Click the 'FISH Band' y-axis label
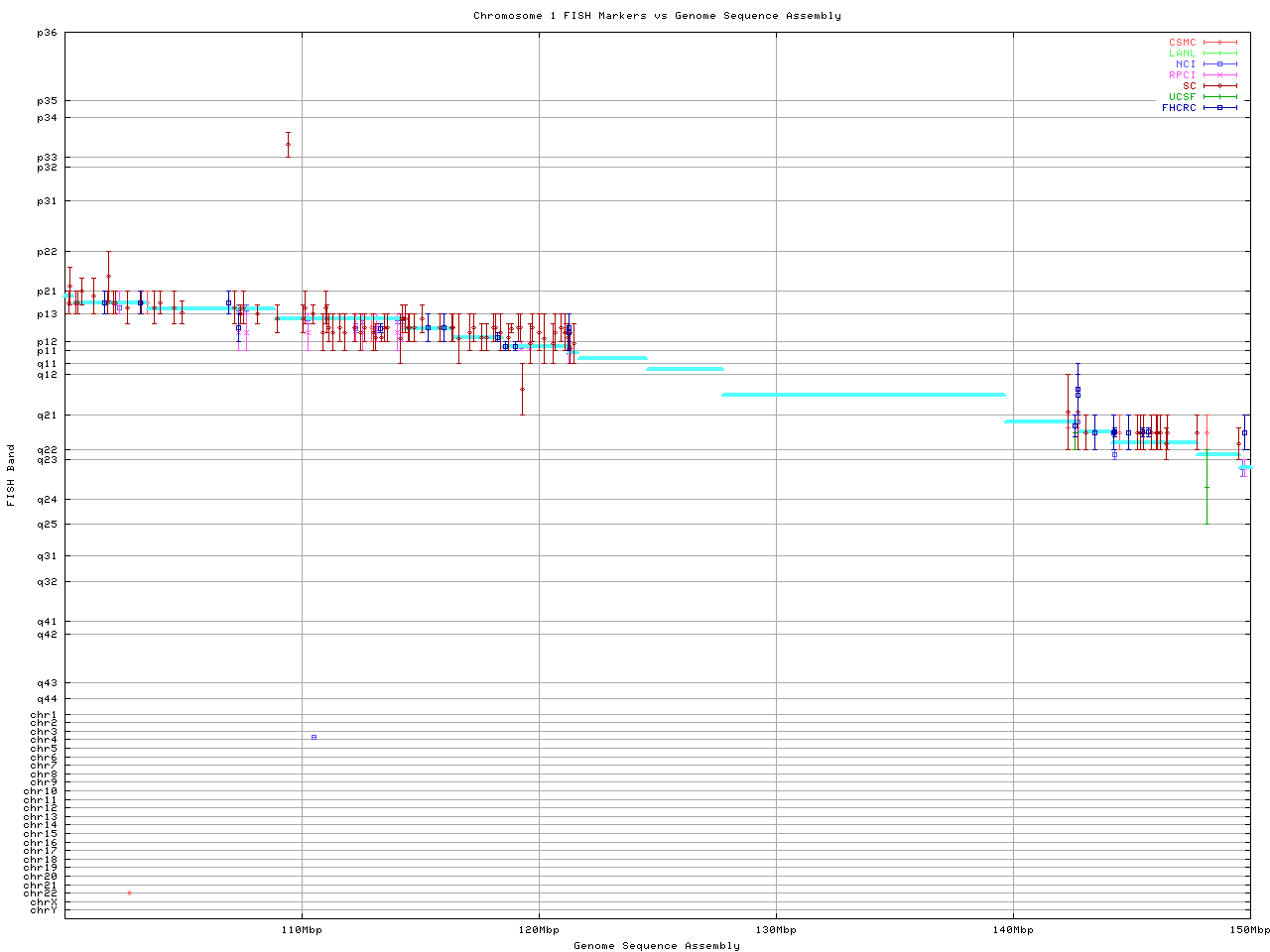This screenshot has height=952, width=1270. coord(11,475)
